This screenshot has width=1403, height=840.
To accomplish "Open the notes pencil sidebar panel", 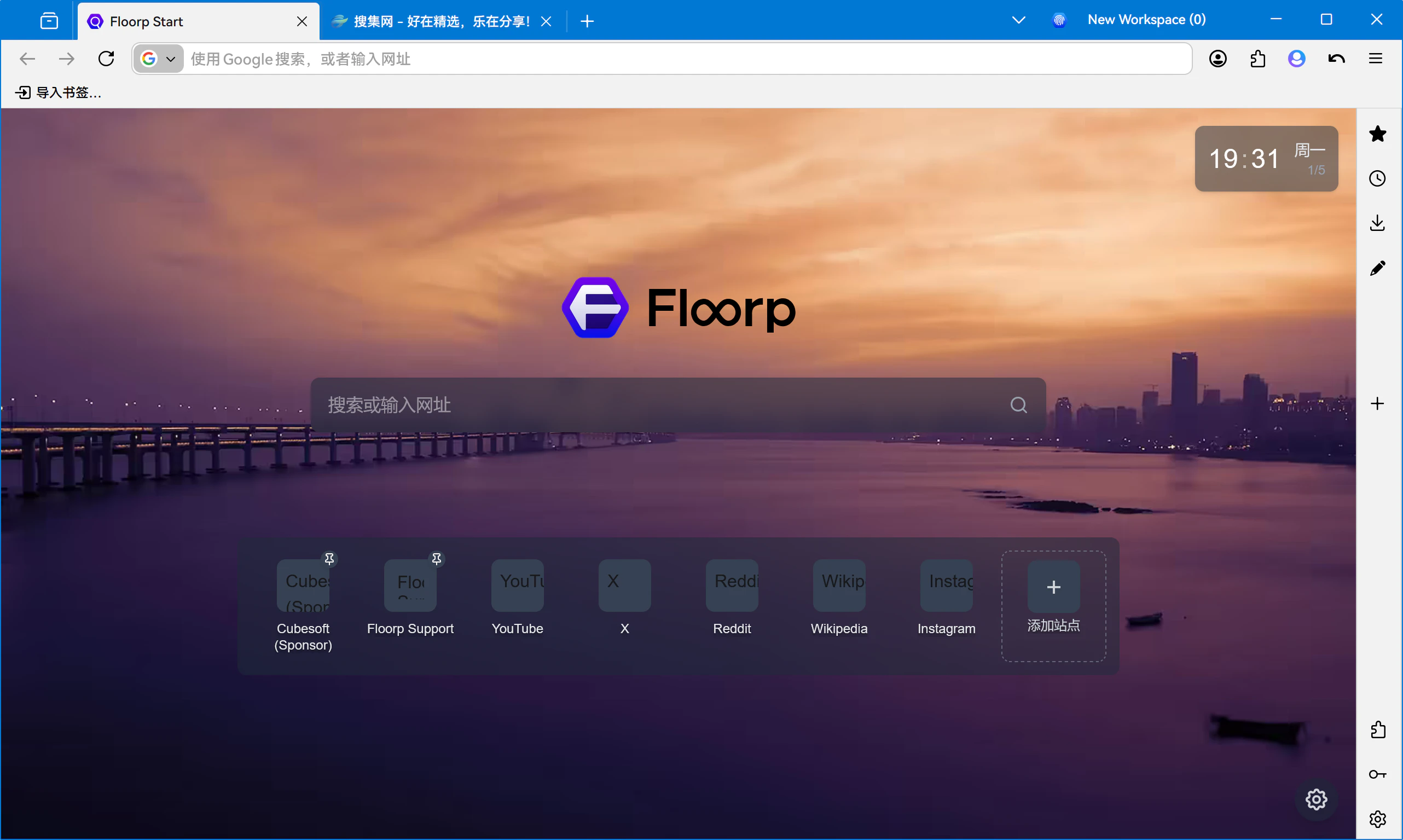I will (x=1377, y=268).
